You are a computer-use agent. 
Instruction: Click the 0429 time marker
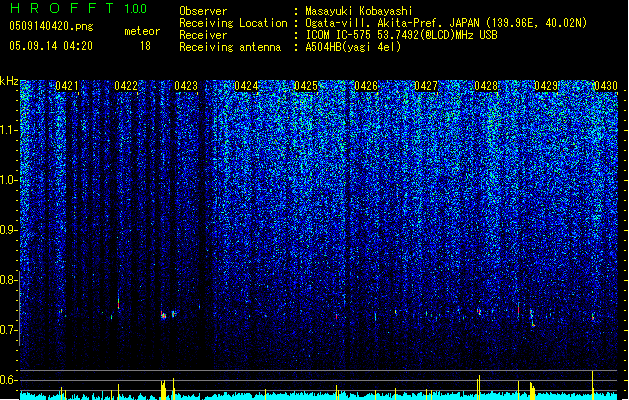pyautogui.click(x=546, y=86)
